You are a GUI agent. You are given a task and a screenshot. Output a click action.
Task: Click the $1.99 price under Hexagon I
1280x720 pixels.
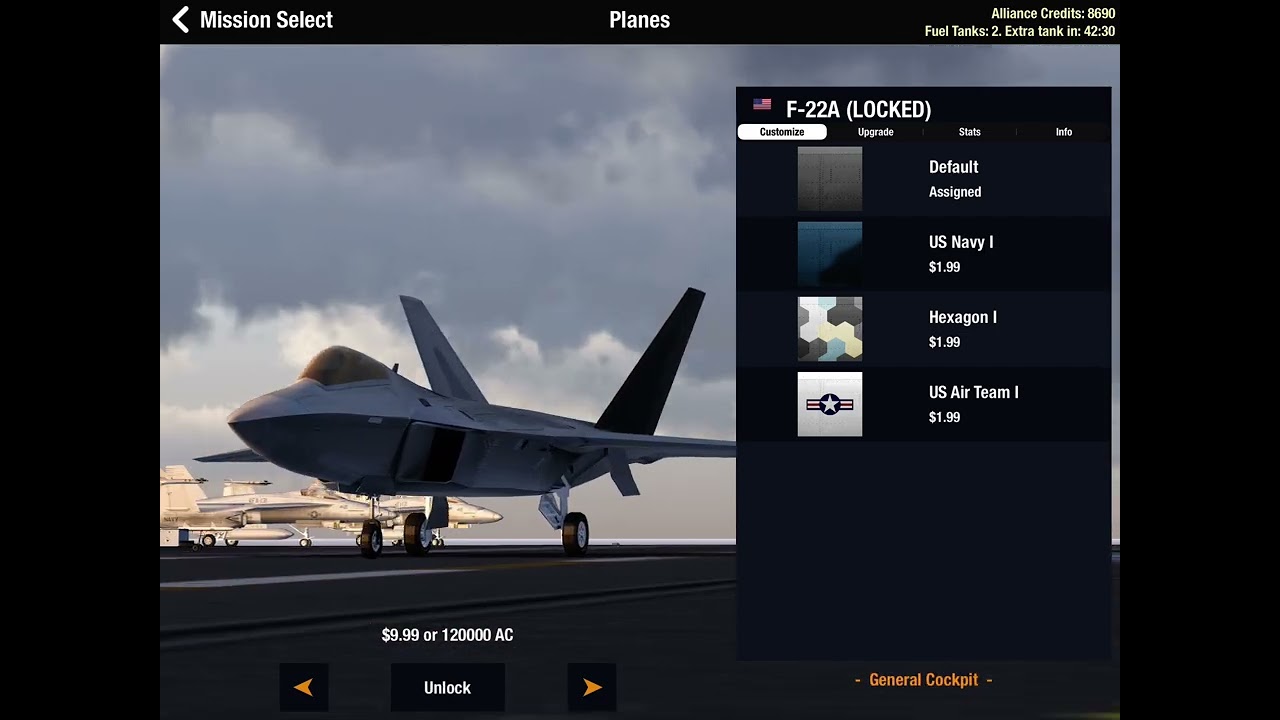click(x=945, y=342)
